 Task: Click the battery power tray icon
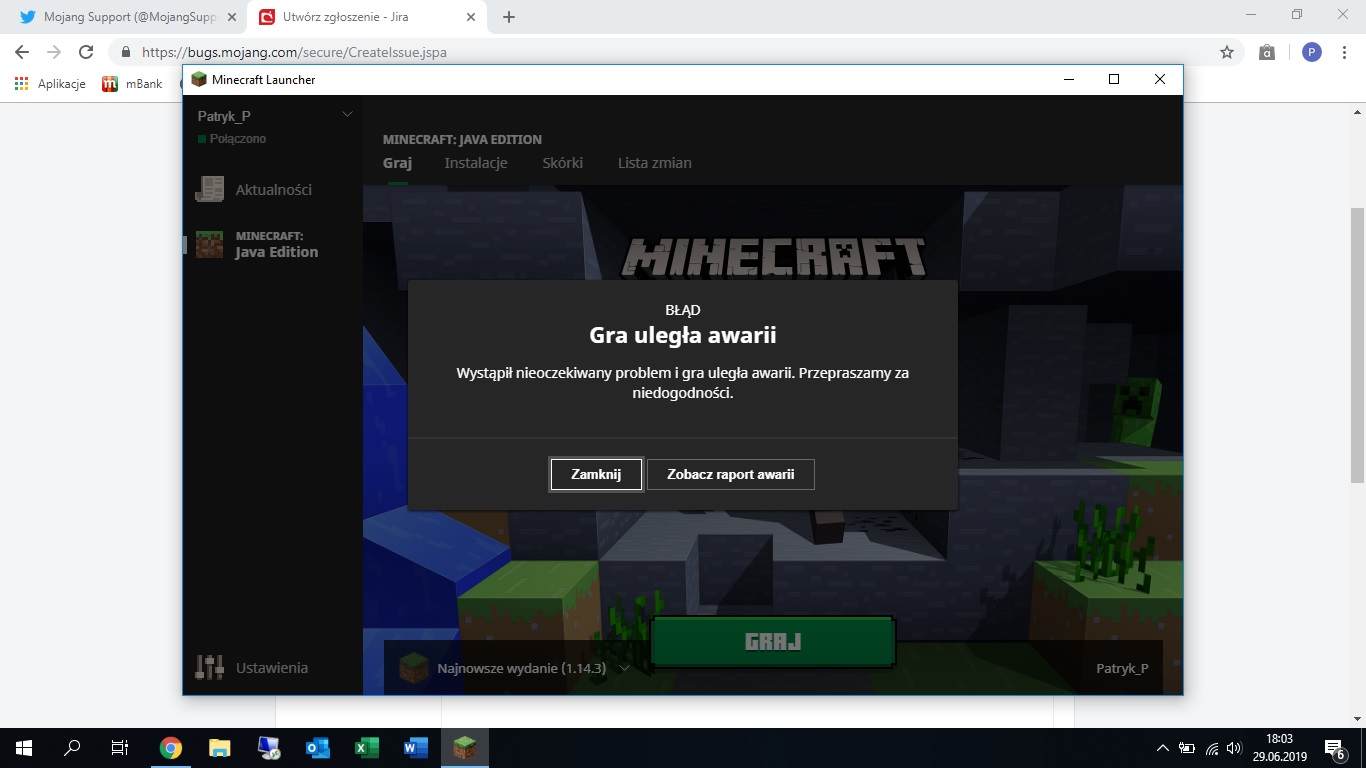coord(1187,748)
